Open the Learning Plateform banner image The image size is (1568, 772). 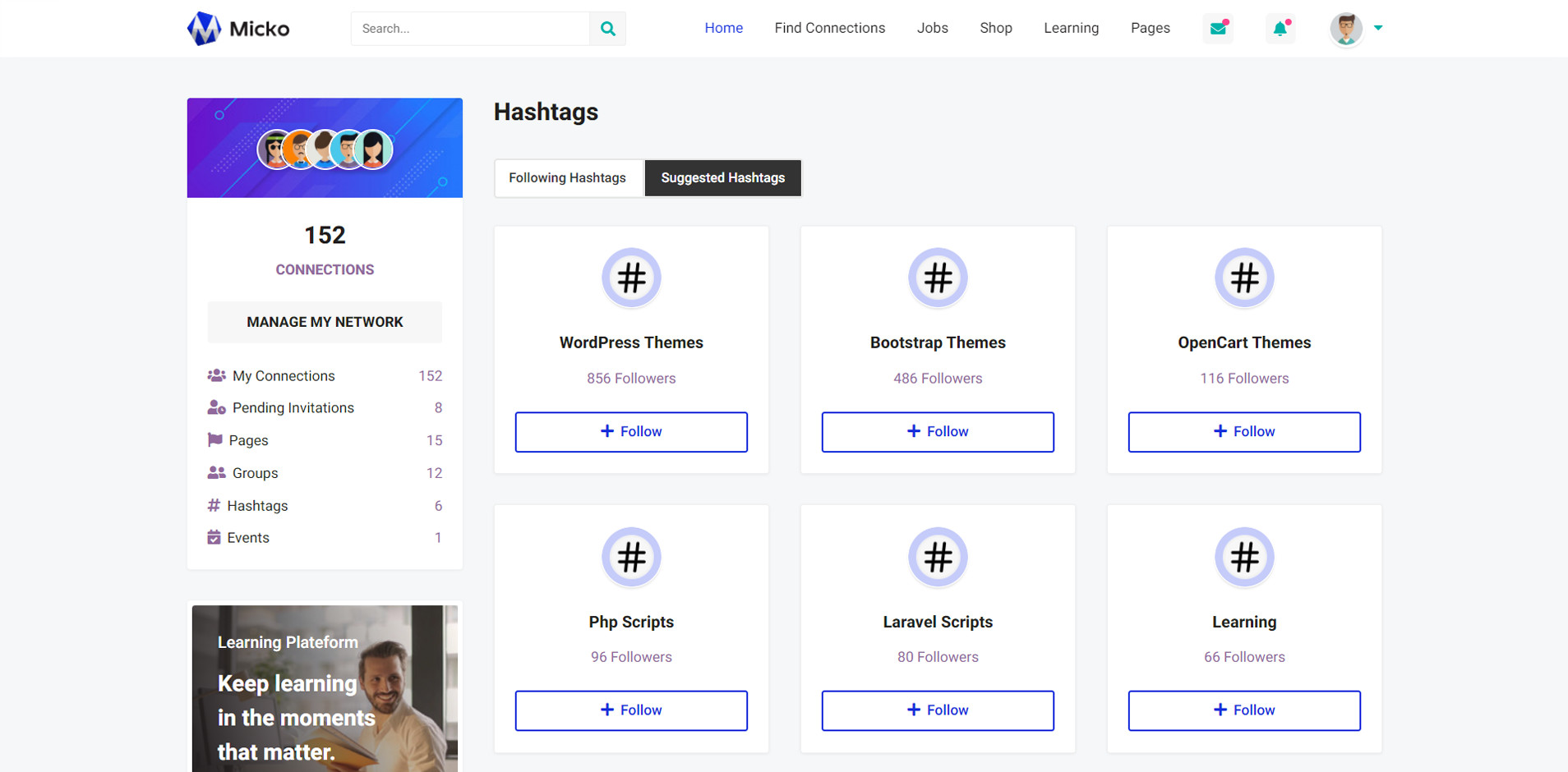click(325, 688)
